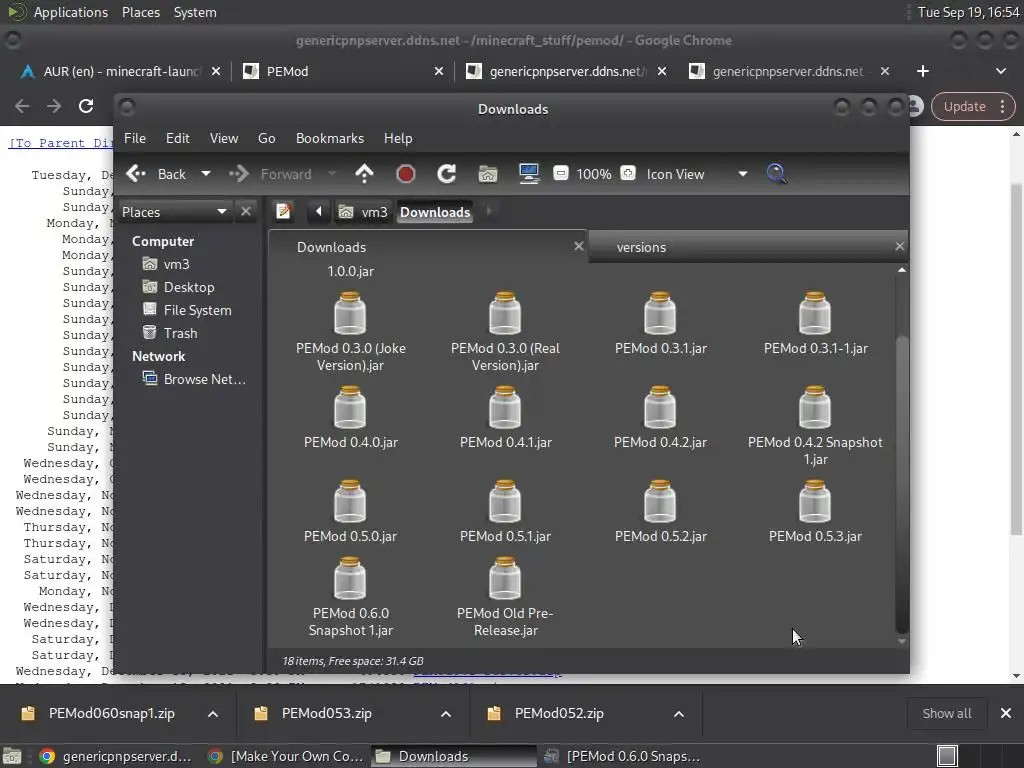Go up to the parent folder
Viewport: 1024px width, 768px height.
click(364, 174)
